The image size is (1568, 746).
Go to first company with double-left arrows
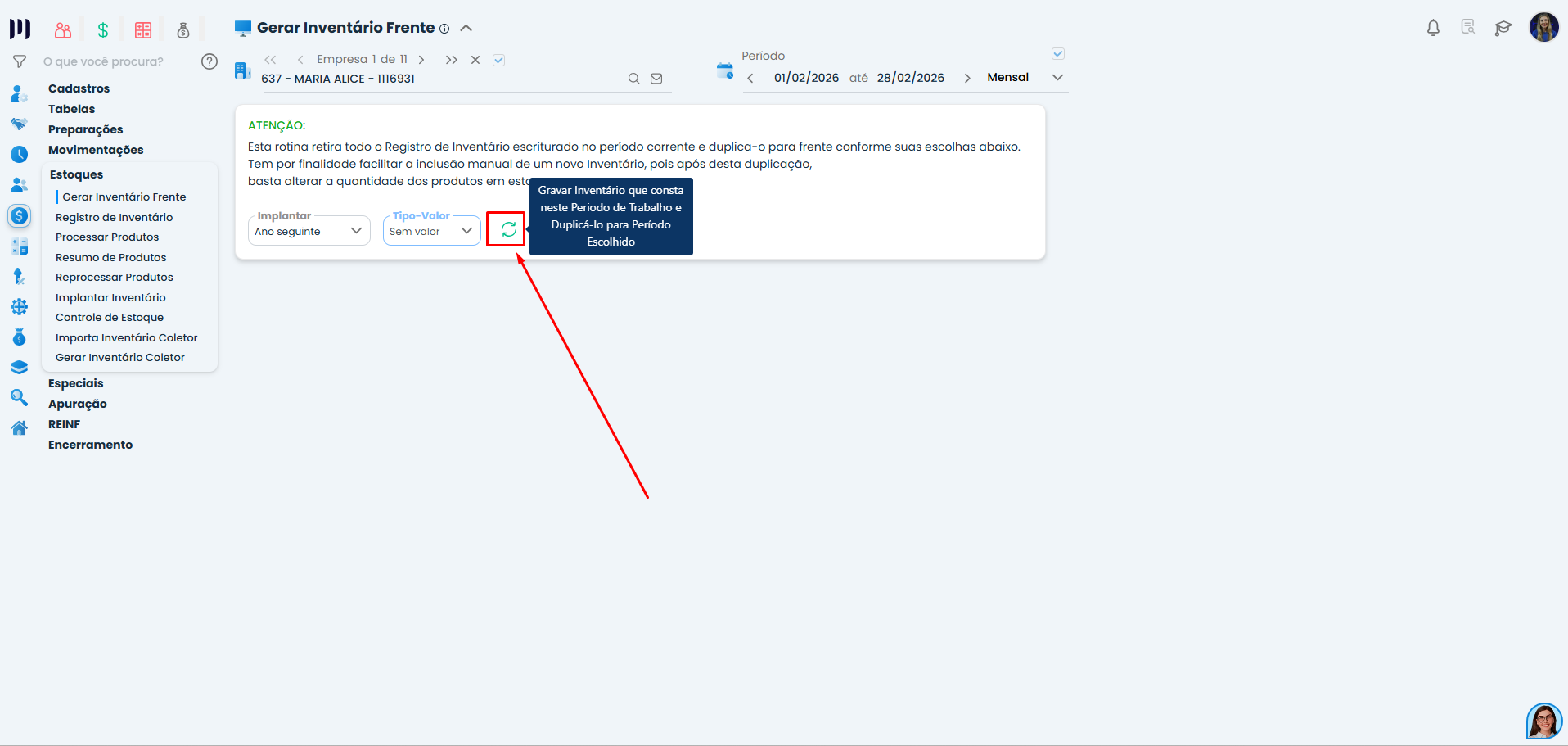click(x=271, y=60)
